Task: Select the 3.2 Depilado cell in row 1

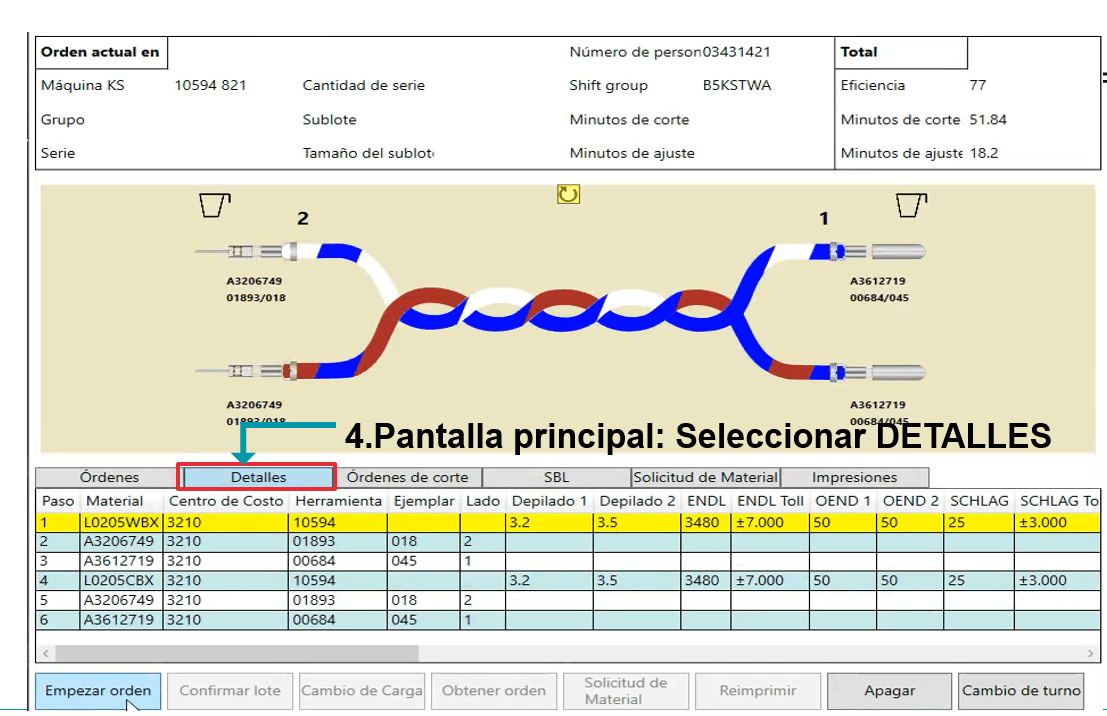Action: click(x=549, y=523)
